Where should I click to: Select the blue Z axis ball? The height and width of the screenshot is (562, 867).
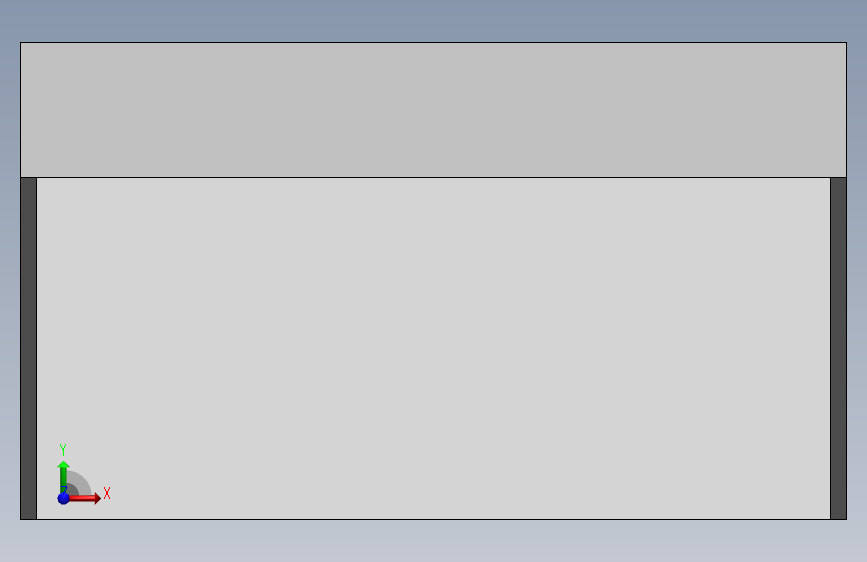click(x=64, y=498)
